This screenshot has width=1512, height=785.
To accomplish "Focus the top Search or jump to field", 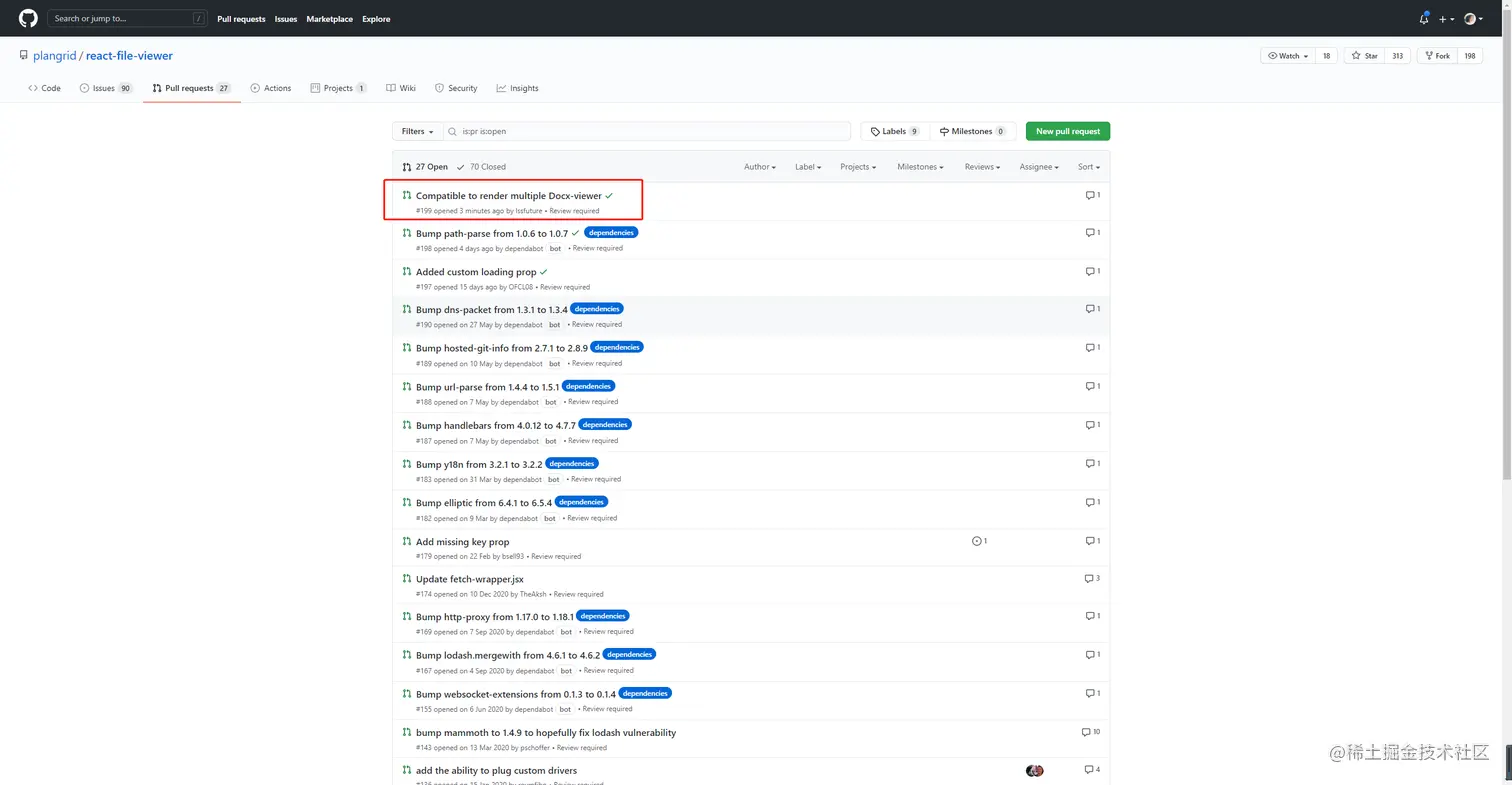I will [129, 18].
